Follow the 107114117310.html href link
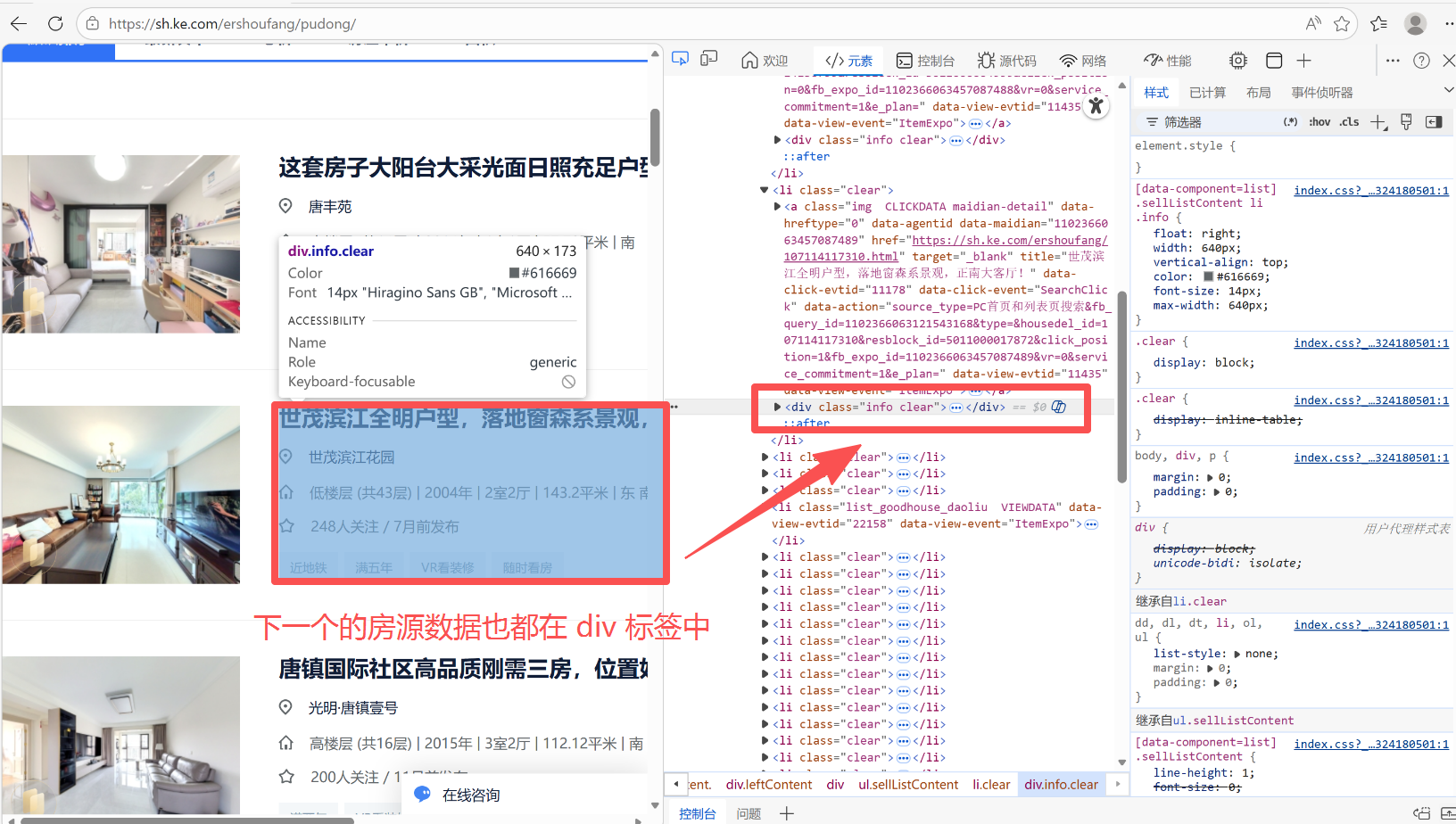 tap(841, 256)
